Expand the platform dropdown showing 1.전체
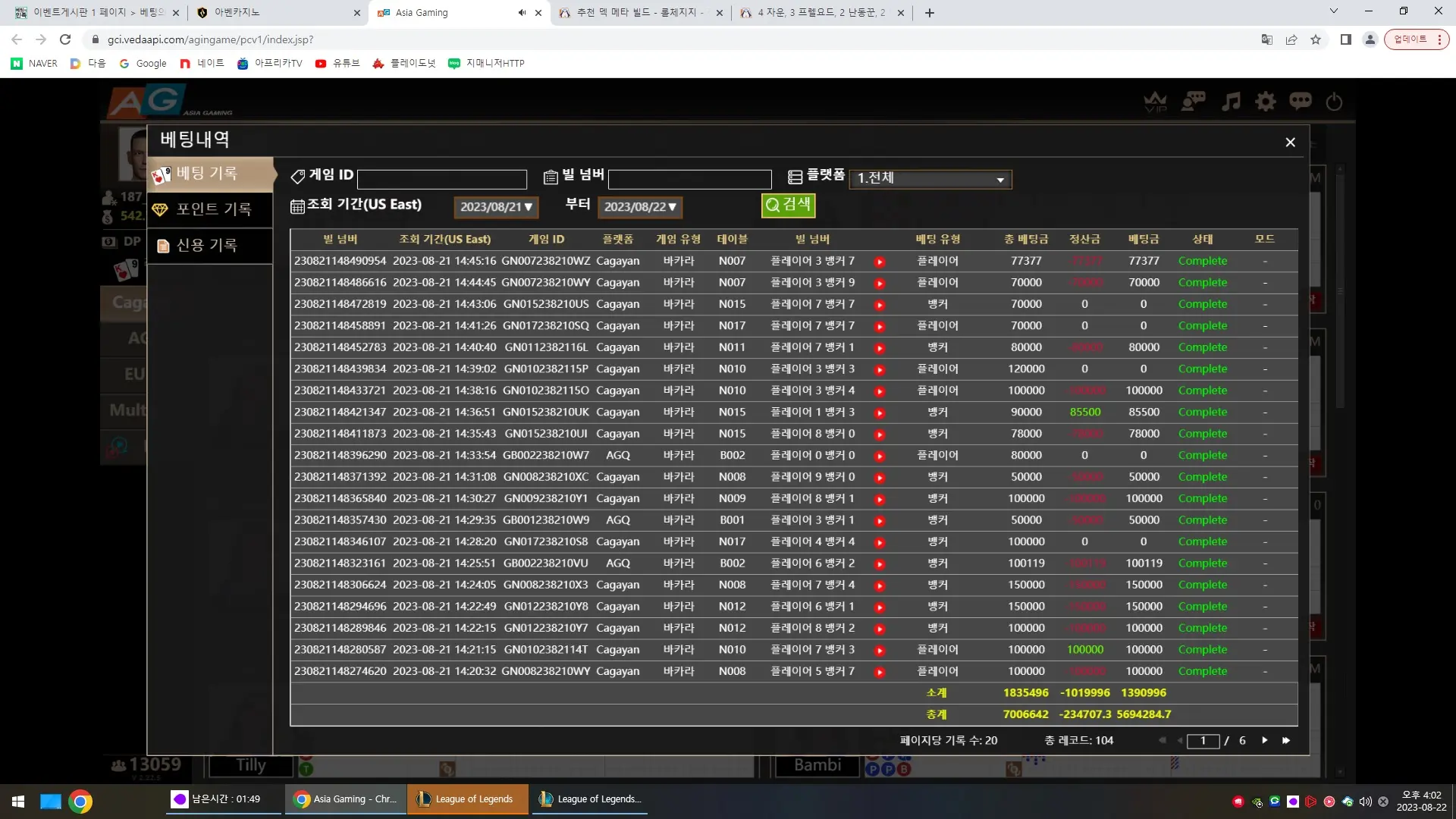 930,178
